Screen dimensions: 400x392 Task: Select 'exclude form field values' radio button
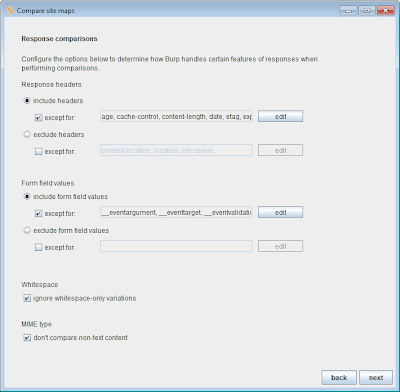(x=27, y=230)
